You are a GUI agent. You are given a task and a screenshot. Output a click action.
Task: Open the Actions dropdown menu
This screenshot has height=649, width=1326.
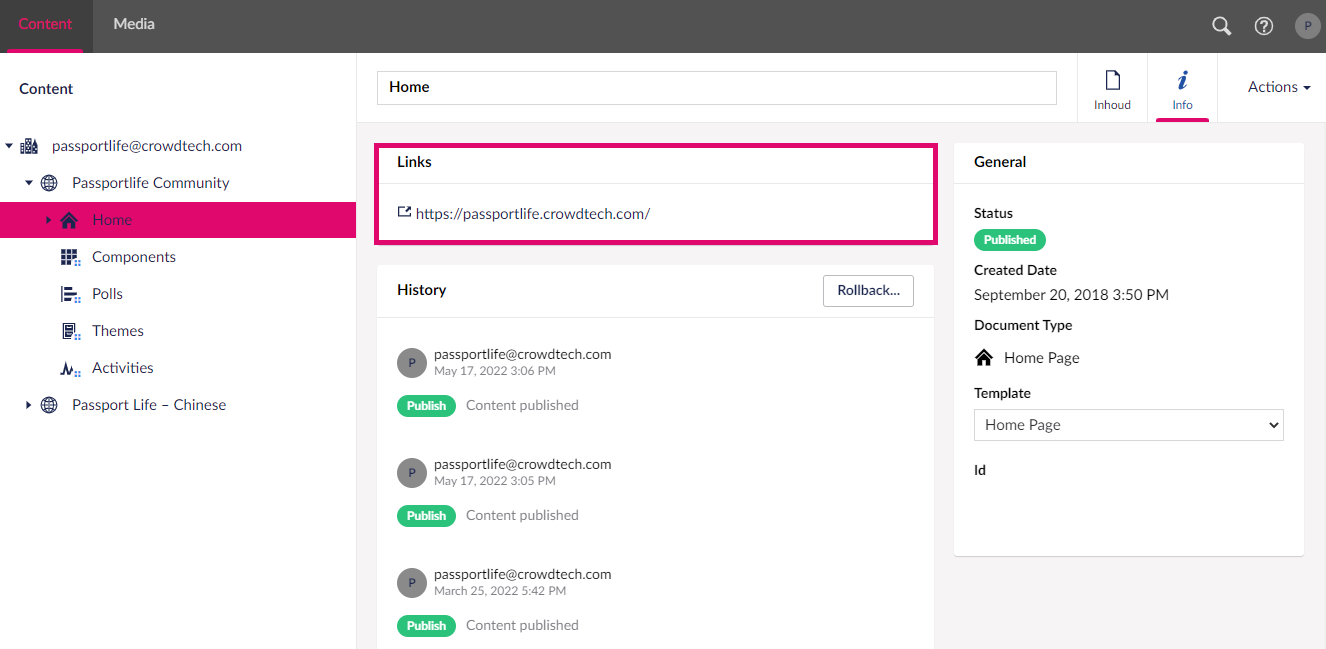[1279, 87]
